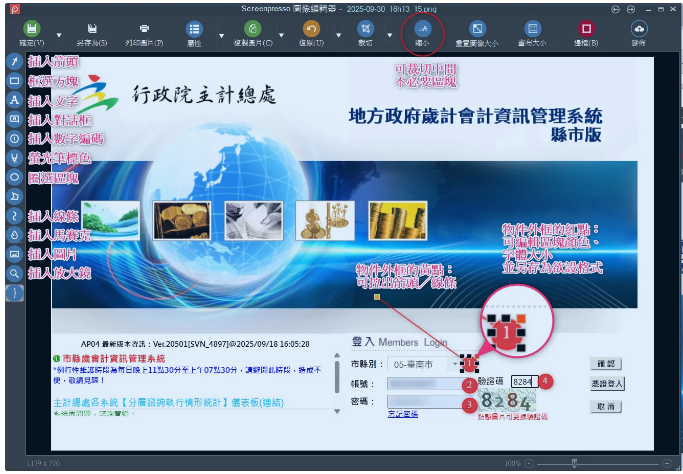The width and height of the screenshot is (683, 474).
Task: Click the 市縣歲會計資訊管理系統 red heading
Action: (x=114, y=359)
